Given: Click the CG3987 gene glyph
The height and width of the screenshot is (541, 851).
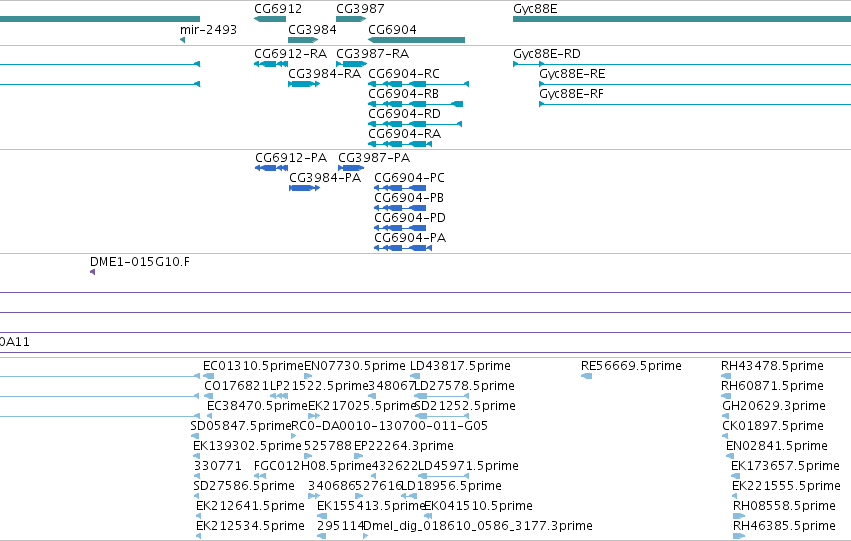Looking at the screenshot, I should click(351, 19).
